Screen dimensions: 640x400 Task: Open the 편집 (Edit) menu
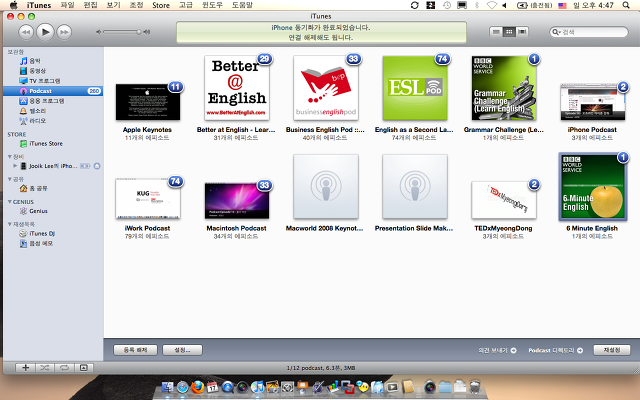[x=90, y=5]
